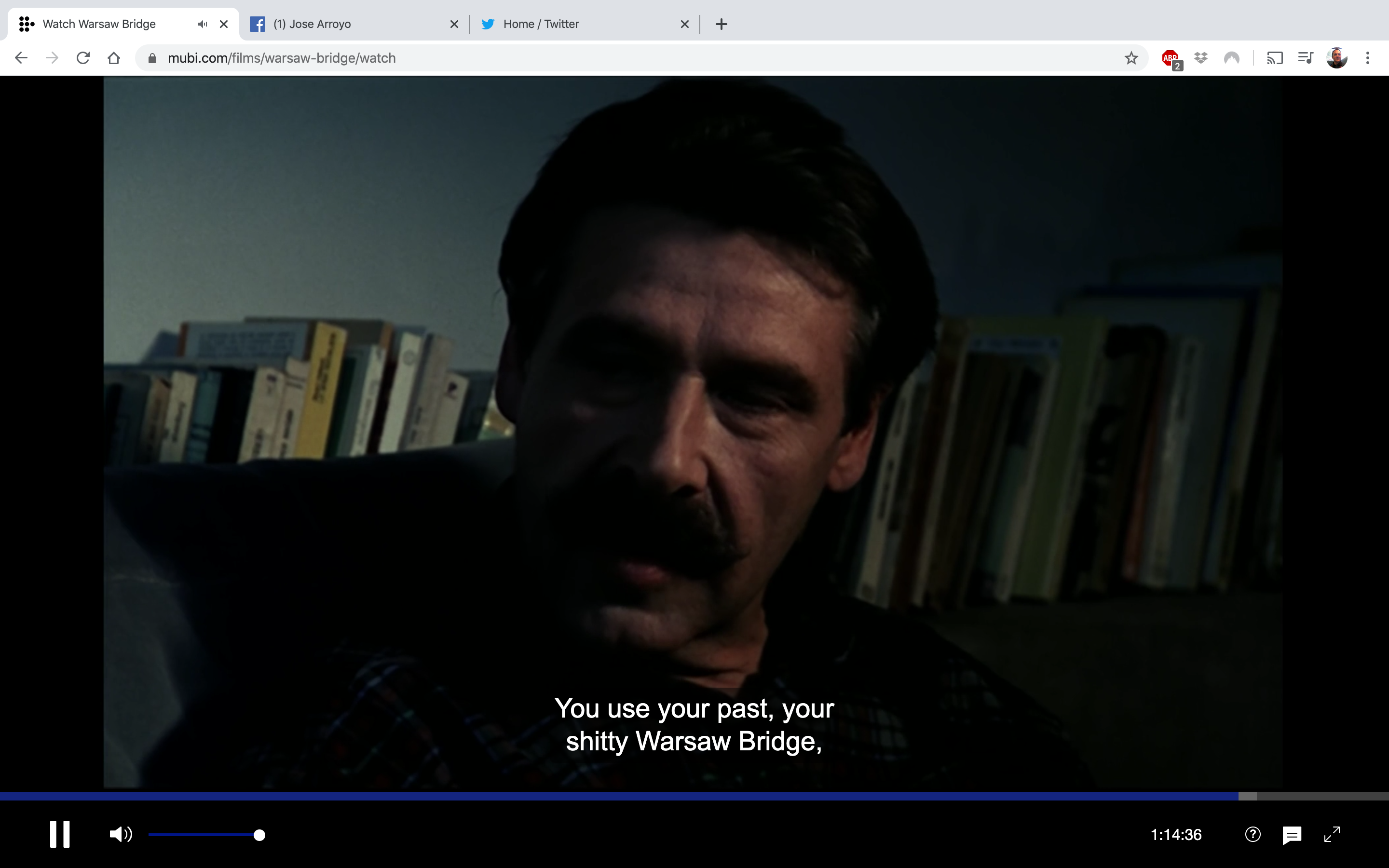1389x868 pixels.
Task: Seek on the blue video progress bar
Action: point(620,796)
